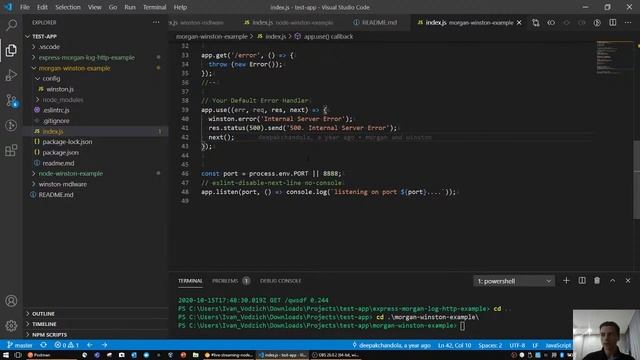The width and height of the screenshot is (640, 360).
Task: Click the editor vertical scrollbar
Action: click(636, 180)
